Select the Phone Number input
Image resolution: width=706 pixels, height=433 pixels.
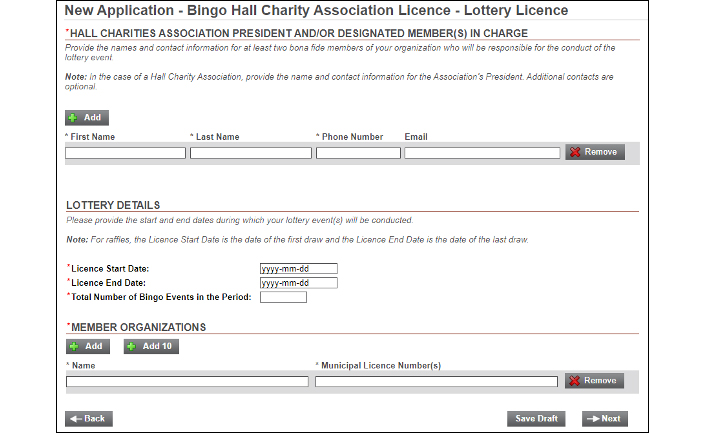pyautogui.click(x=358, y=153)
